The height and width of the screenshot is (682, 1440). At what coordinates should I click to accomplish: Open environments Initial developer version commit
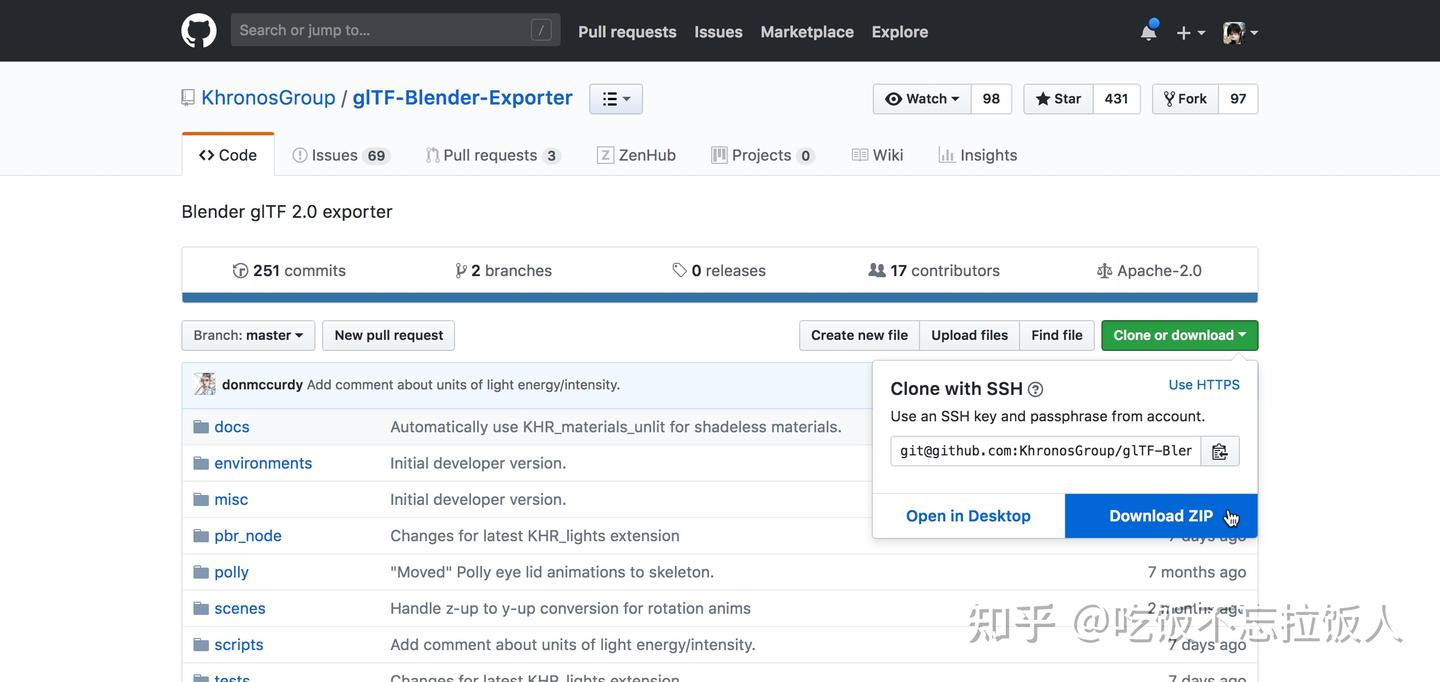478,463
